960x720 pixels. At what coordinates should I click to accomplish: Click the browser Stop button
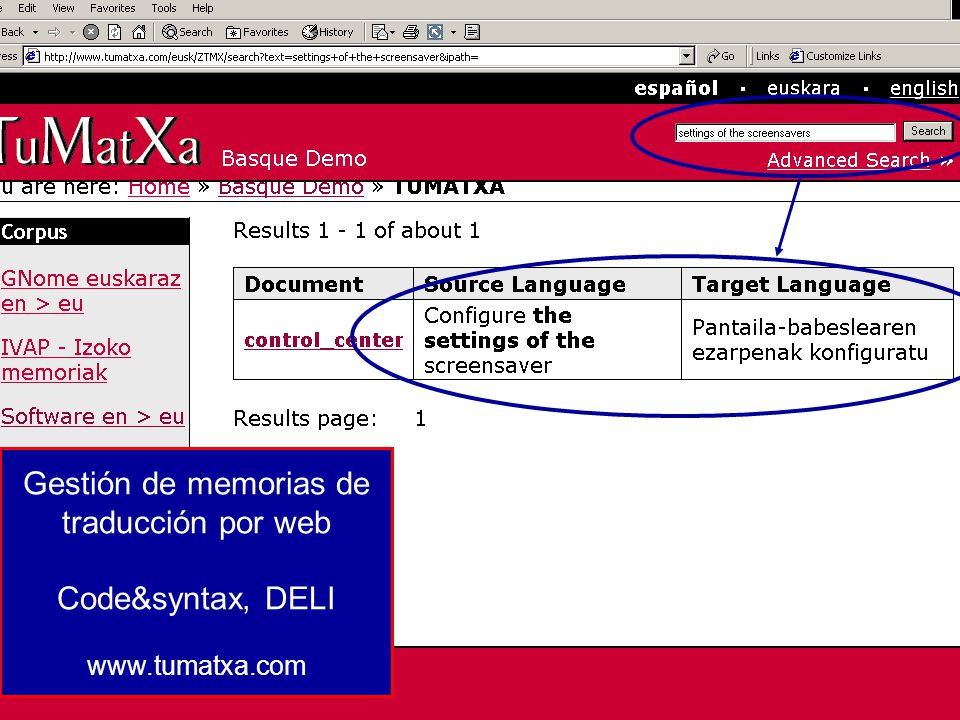tap(91, 32)
